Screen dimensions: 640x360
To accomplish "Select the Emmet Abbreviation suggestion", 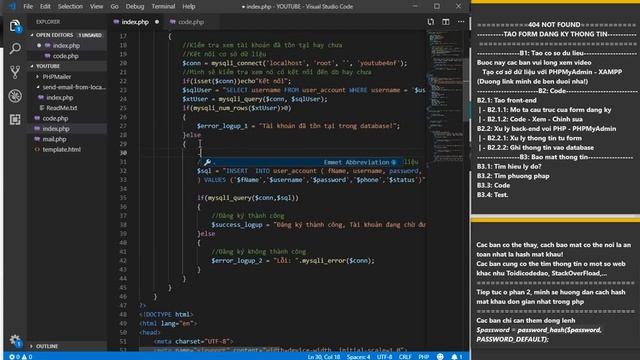I will point(301,162).
